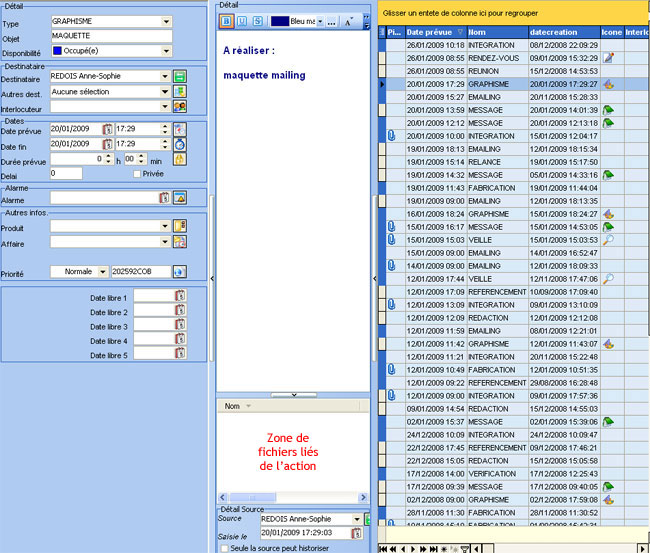The width and height of the screenshot is (650, 553).
Task: Open calendar picker for Date prévue
Action: coord(107,129)
